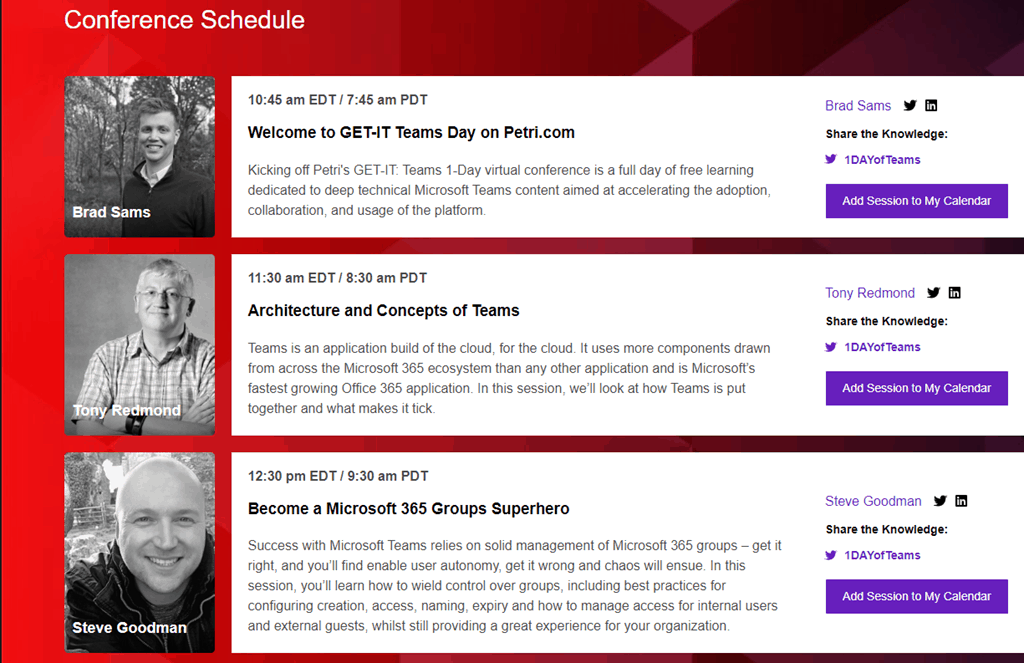Image resolution: width=1024 pixels, height=663 pixels.
Task: Open the Tony Redmond speaker name link
Action: (870, 293)
